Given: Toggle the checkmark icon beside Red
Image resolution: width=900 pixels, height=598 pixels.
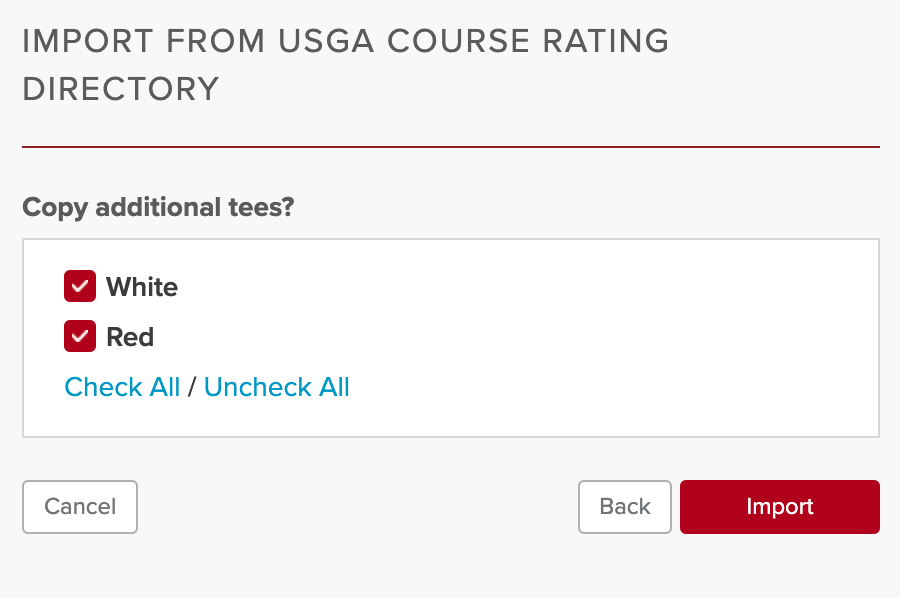Looking at the screenshot, I should click(x=80, y=336).
